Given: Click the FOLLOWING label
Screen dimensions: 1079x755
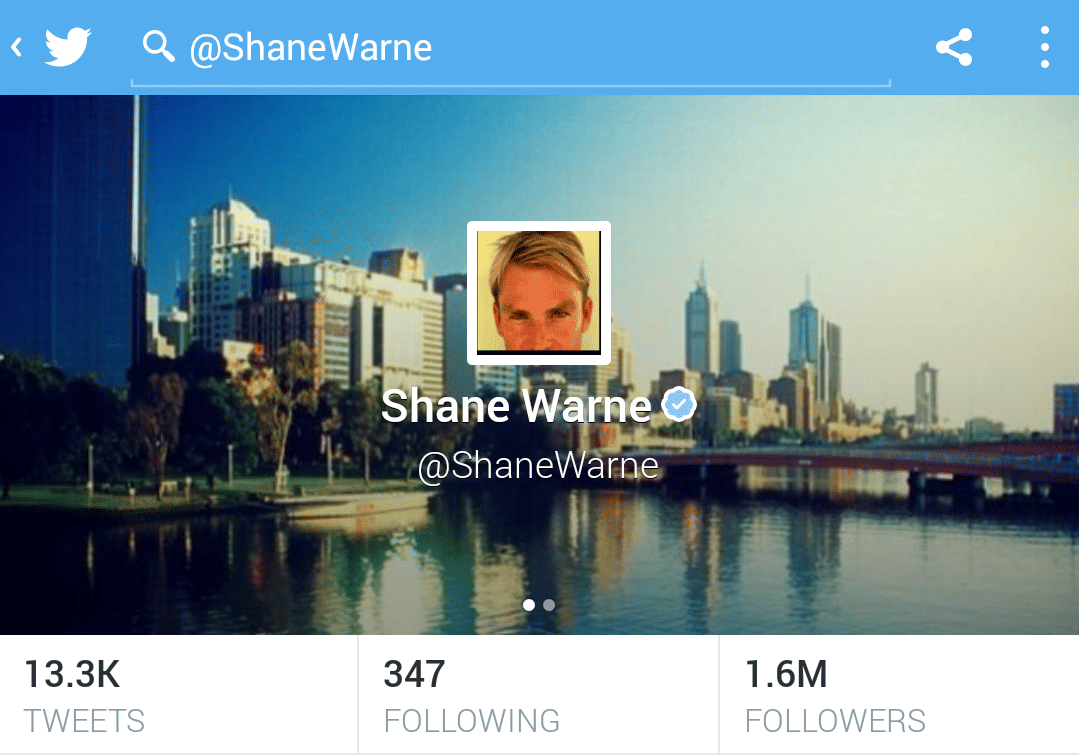Looking at the screenshot, I should point(472,721).
